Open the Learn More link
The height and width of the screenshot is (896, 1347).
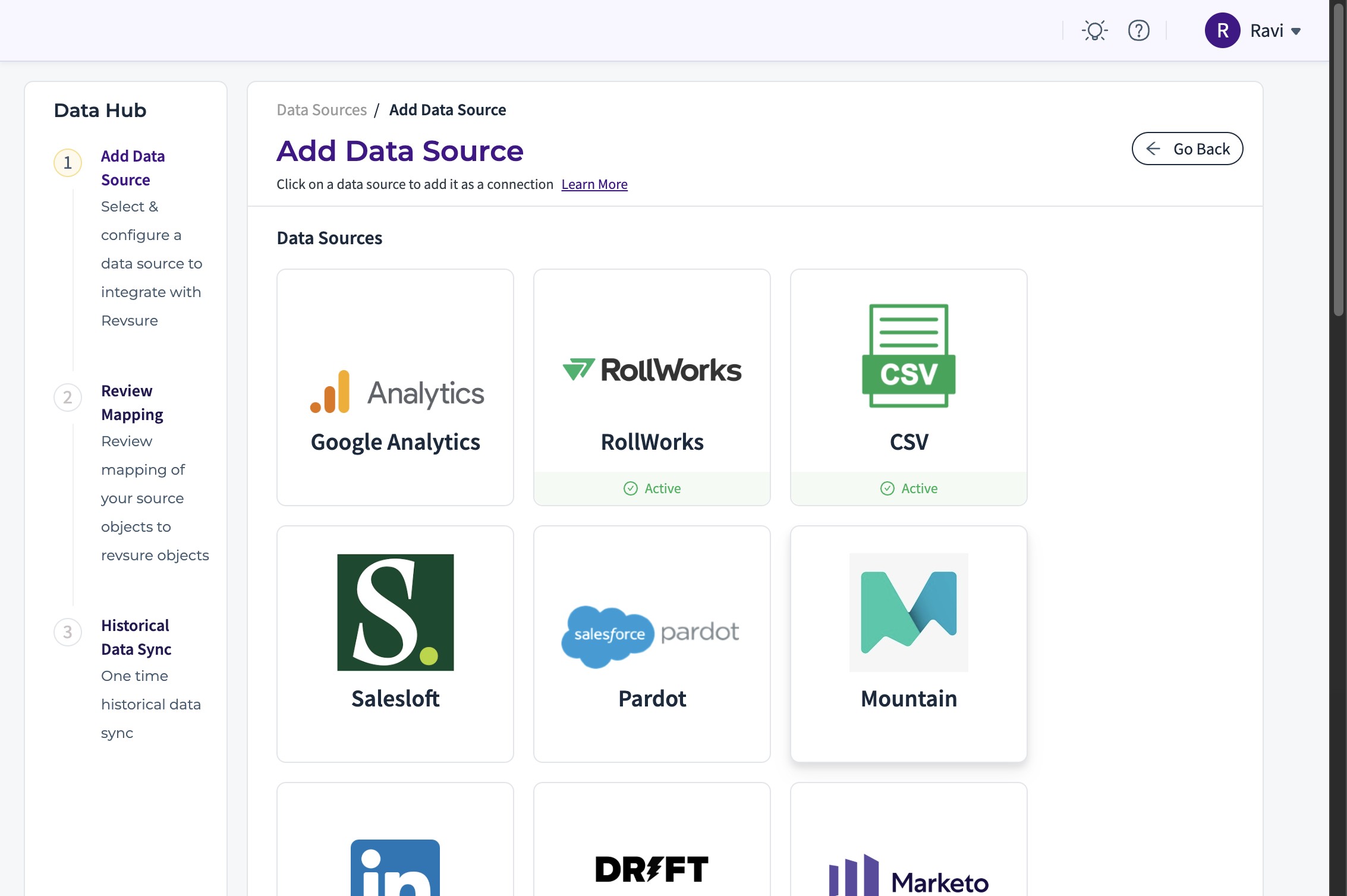click(x=594, y=184)
